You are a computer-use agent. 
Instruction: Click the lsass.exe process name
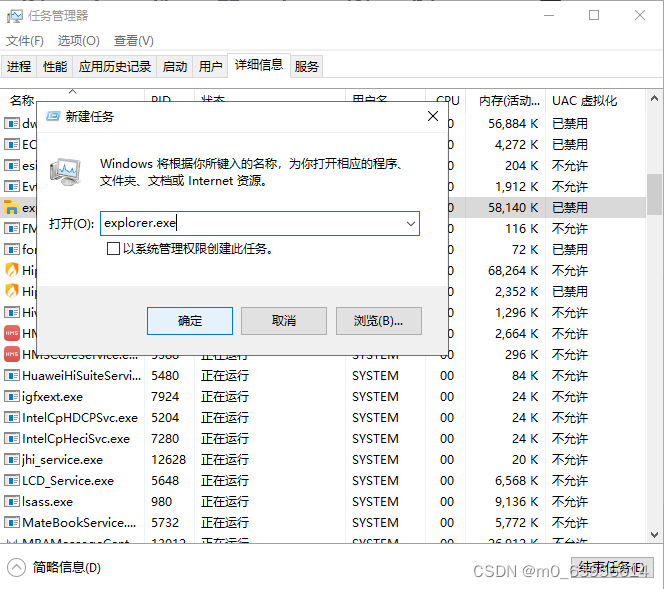click(x=47, y=502)
